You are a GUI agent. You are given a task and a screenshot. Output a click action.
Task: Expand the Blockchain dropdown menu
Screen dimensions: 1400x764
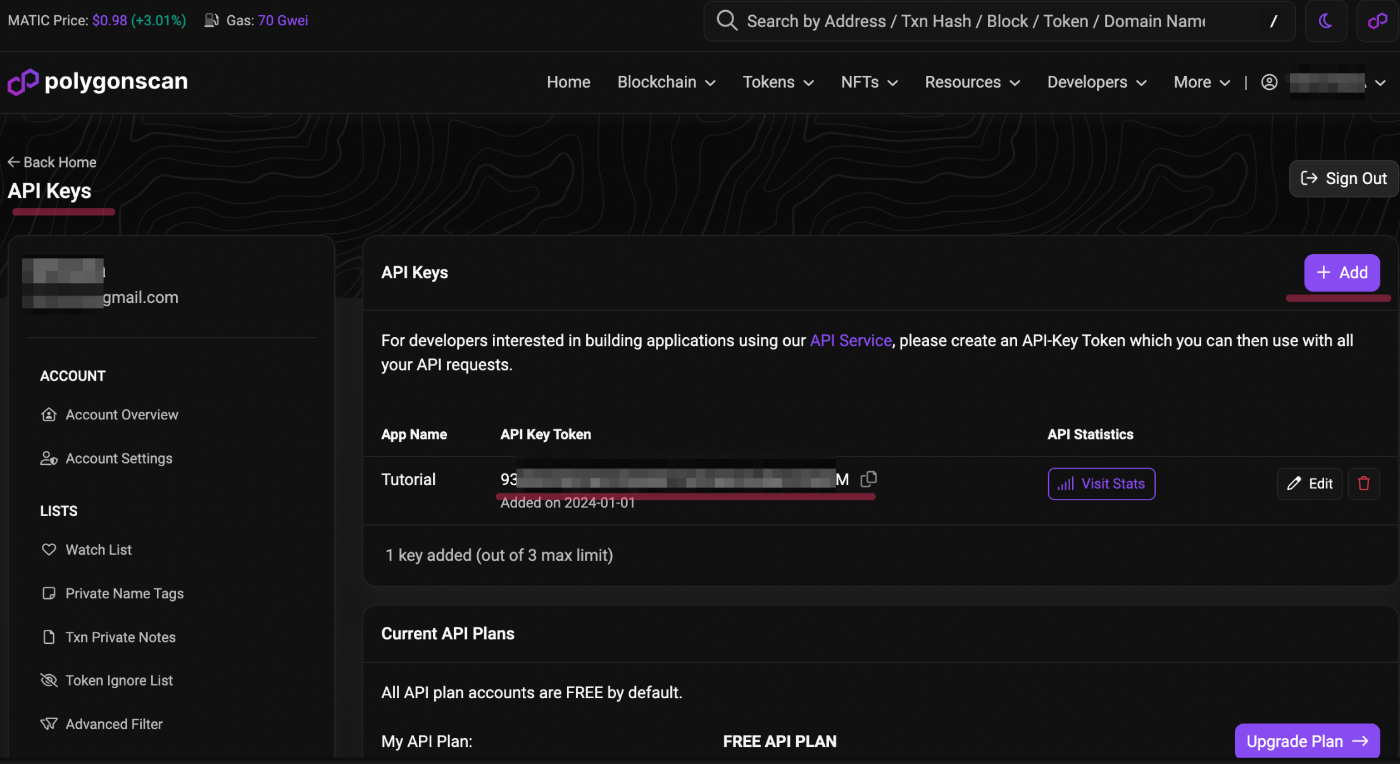667,82
